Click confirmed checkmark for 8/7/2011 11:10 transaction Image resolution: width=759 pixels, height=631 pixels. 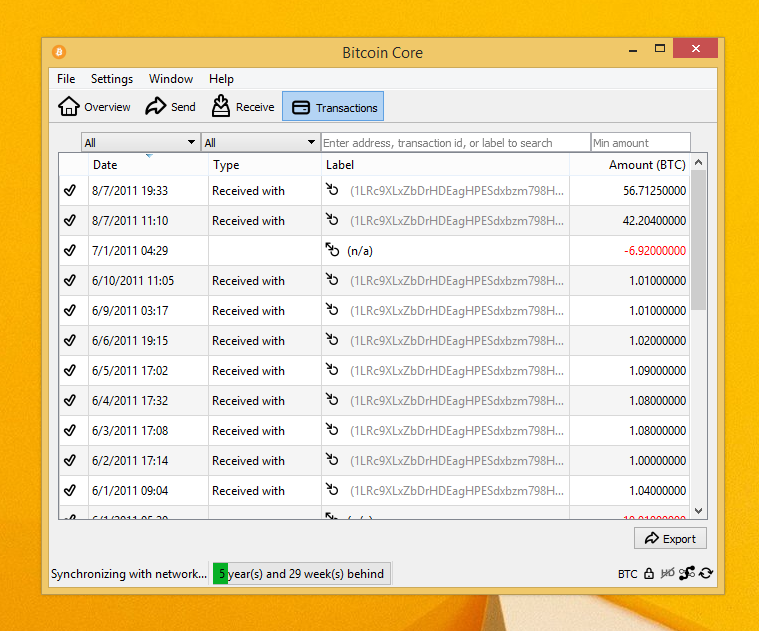click(70, 220)
